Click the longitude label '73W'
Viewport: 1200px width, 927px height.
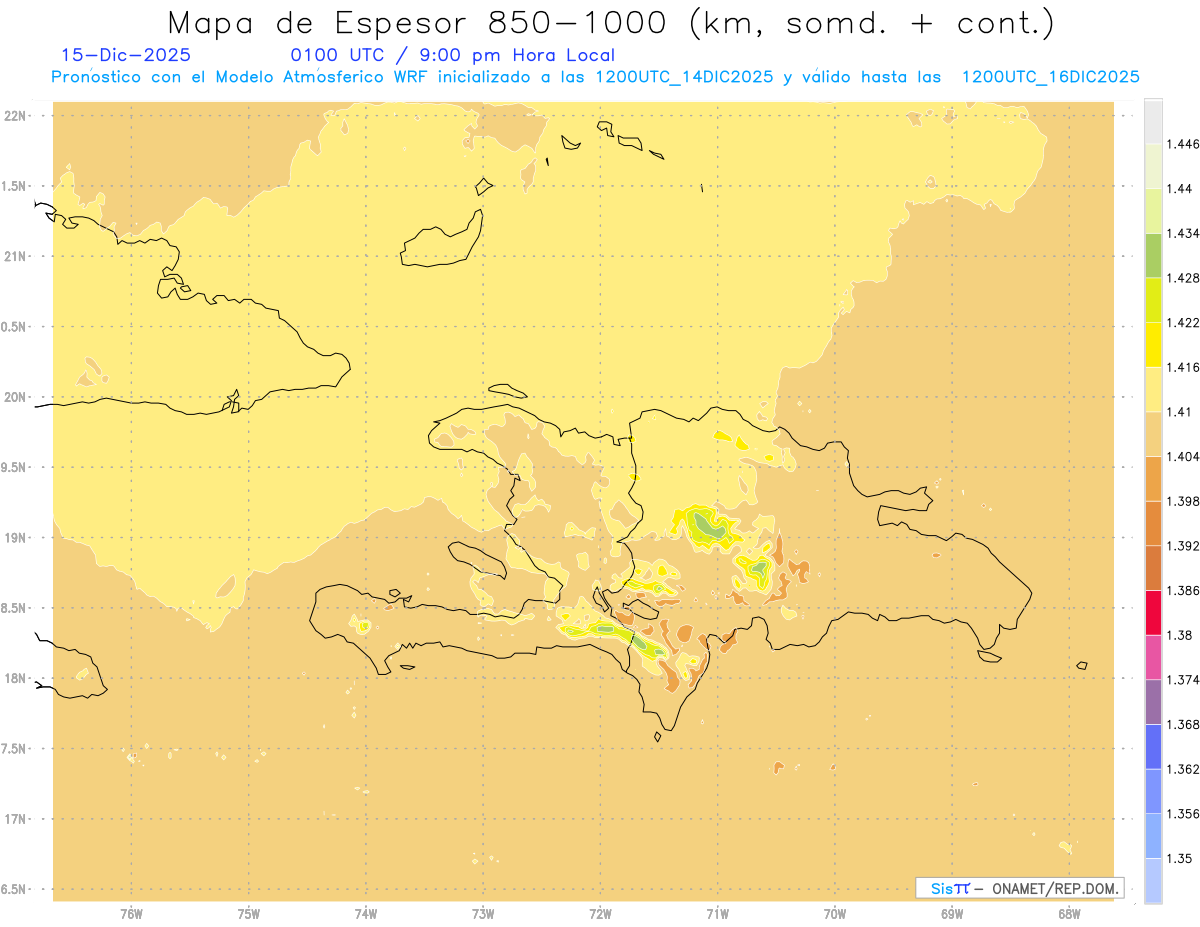[x=483, y=914]
